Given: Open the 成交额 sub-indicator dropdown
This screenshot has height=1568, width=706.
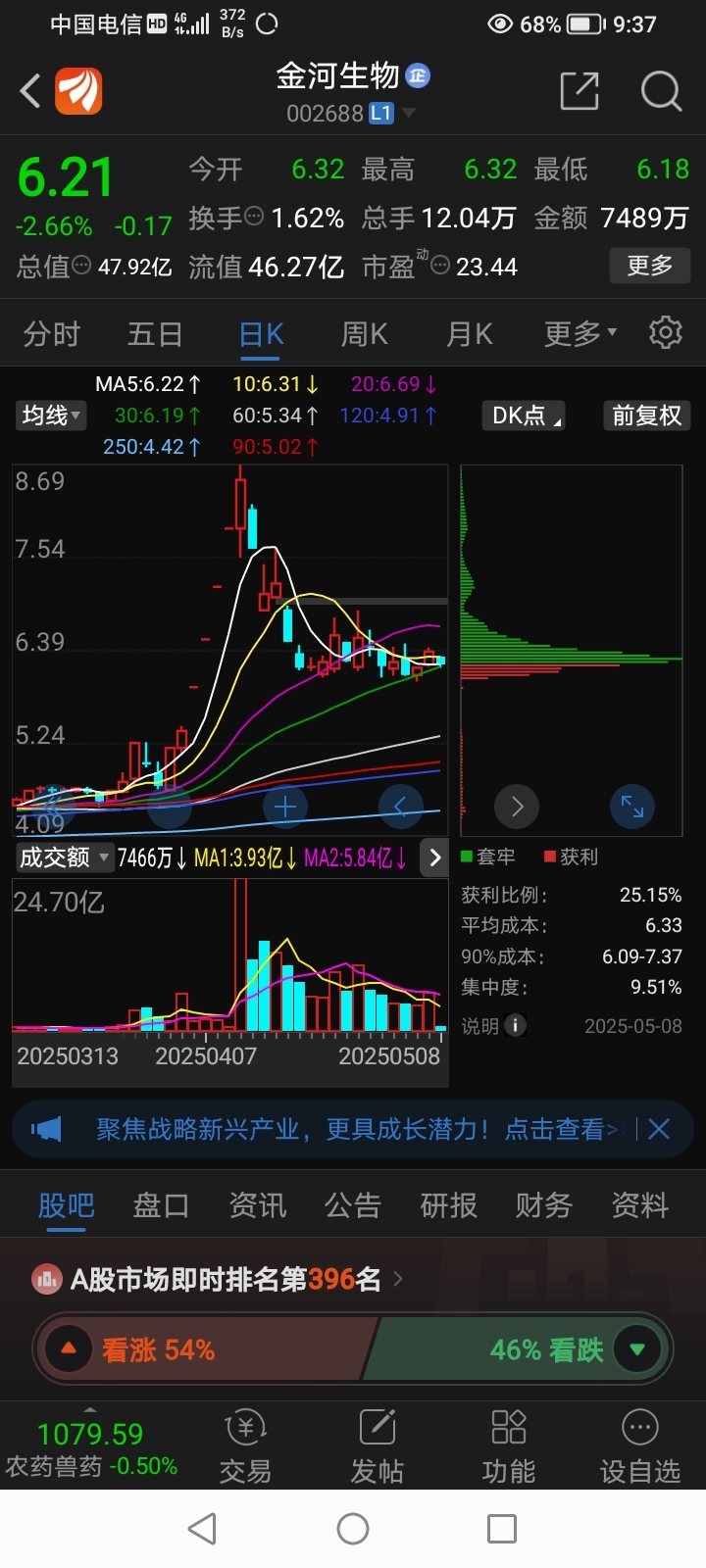Looking at the screenshot, I should coord(64,857).
